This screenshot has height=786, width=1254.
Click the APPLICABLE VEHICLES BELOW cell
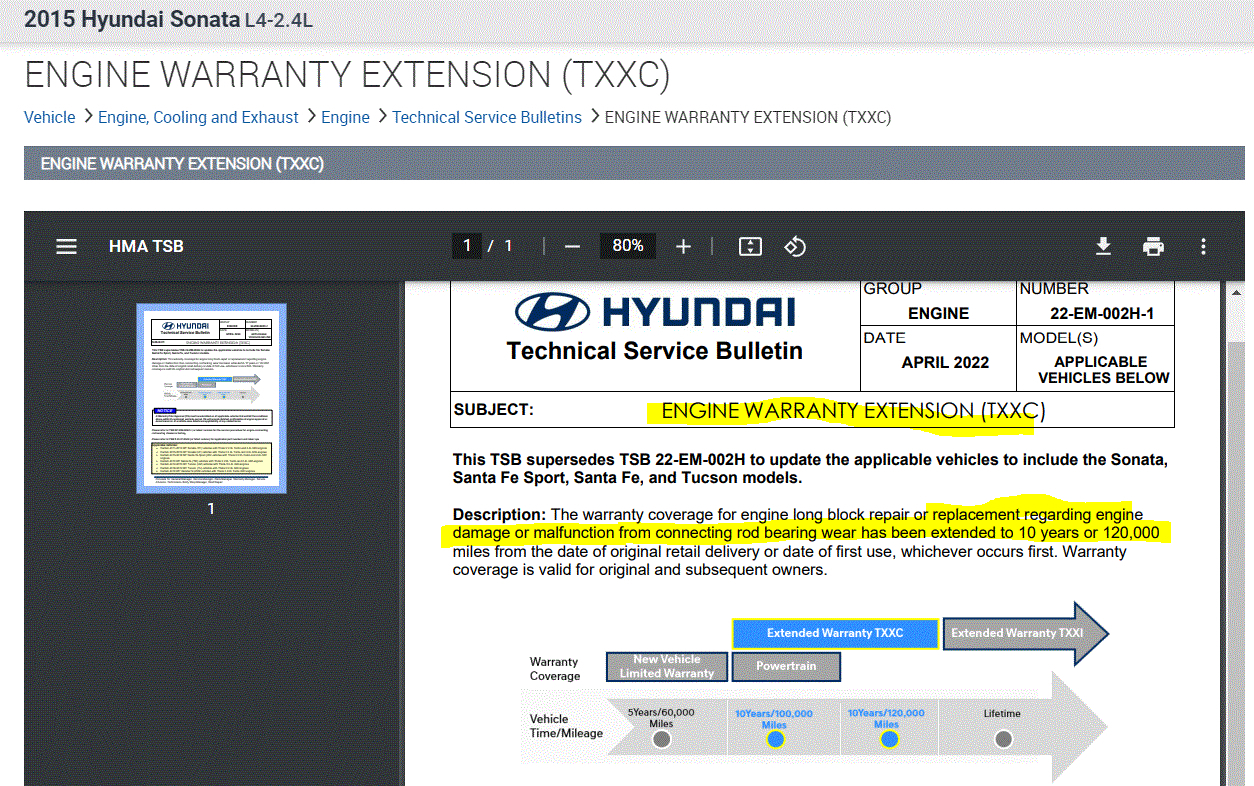point(1101,370)
